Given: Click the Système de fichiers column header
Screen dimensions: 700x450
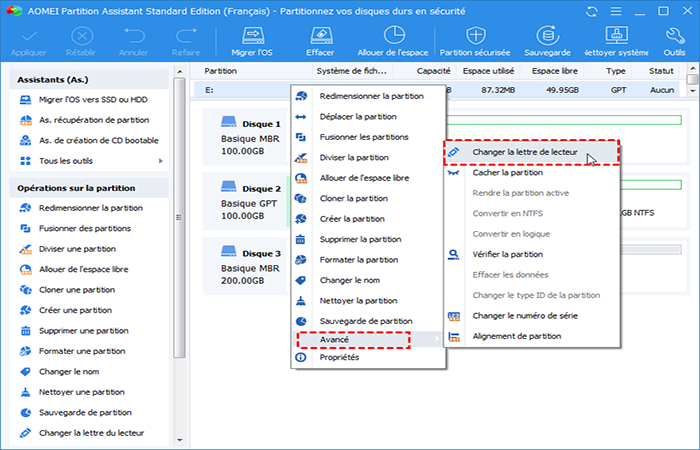Looking at the screenshot, I should [x=350, y=71].
